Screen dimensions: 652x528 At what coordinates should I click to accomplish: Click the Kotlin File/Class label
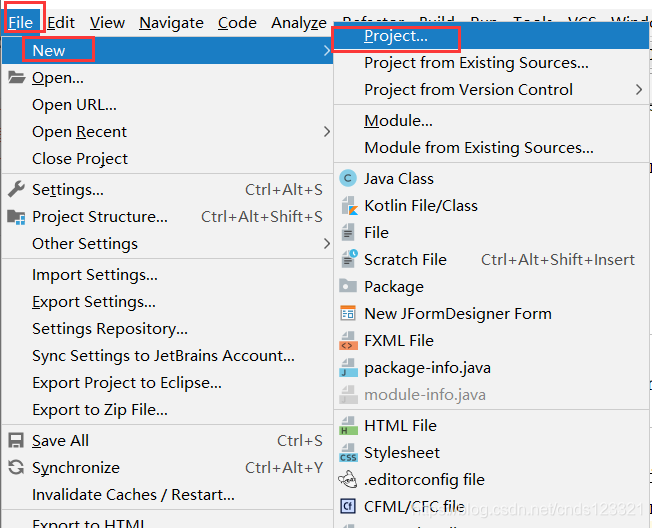point(421,206)
